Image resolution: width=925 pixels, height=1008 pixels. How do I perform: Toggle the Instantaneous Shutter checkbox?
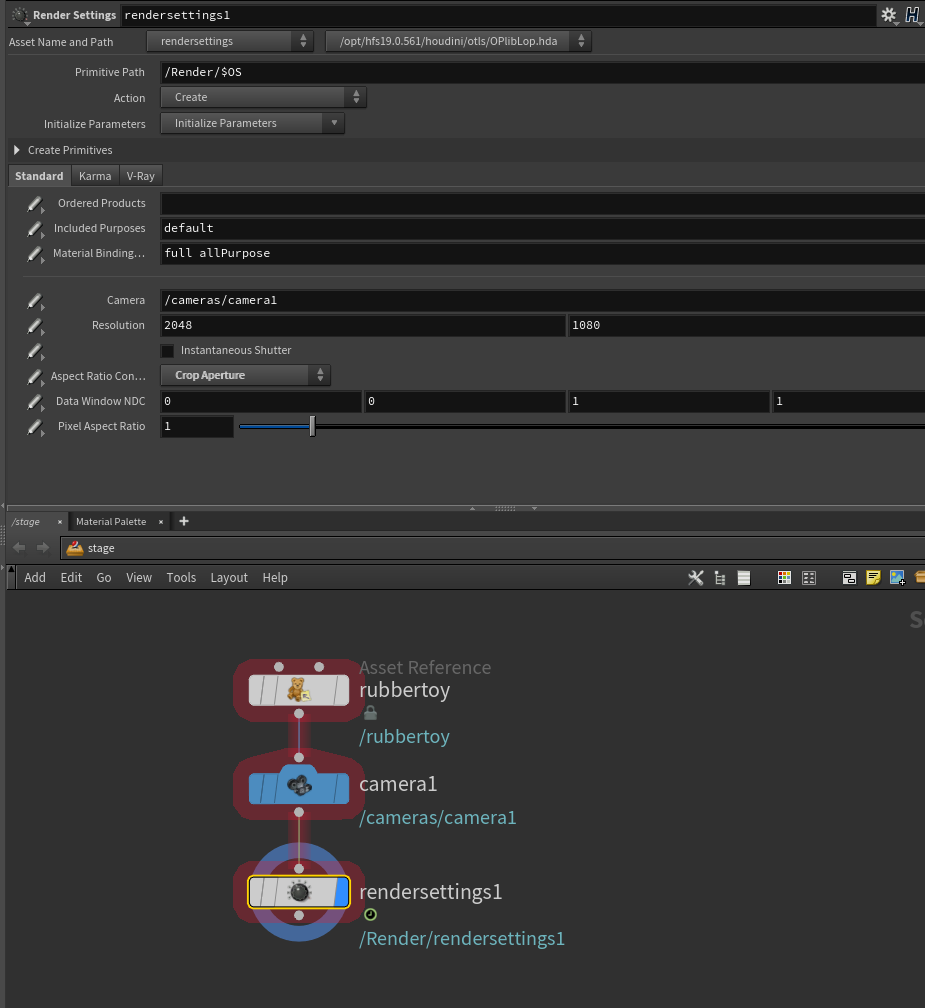167,351
